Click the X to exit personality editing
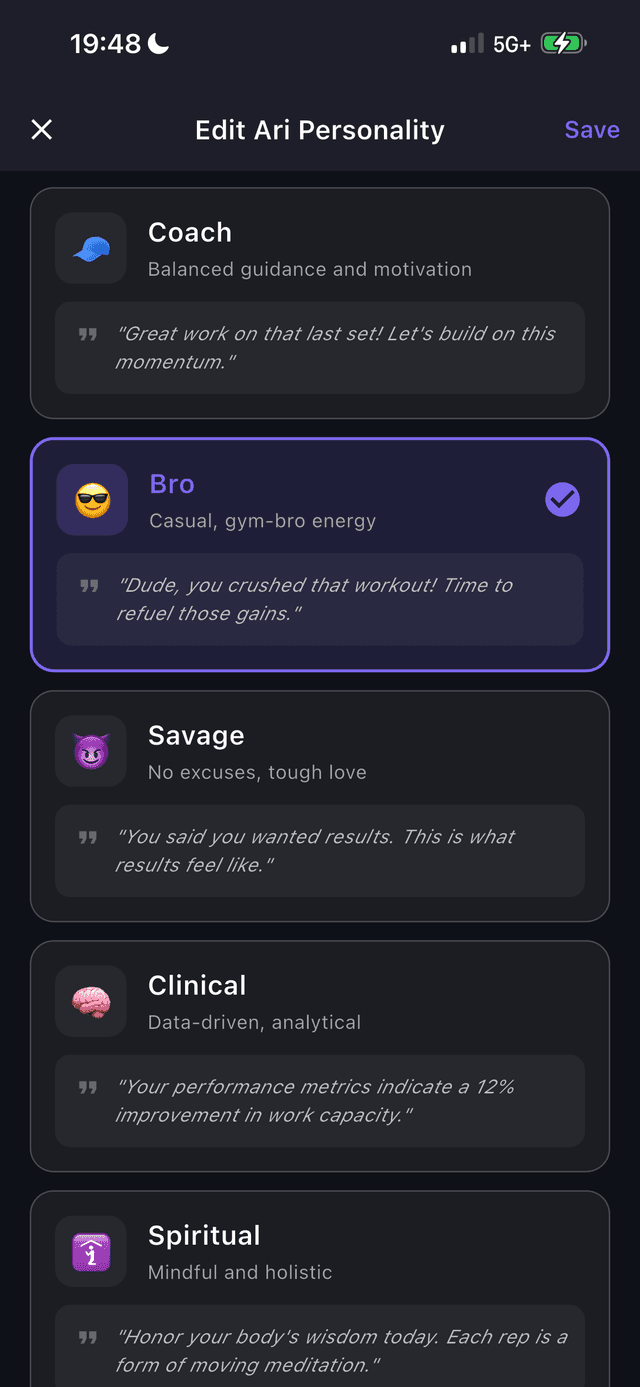 41,129
